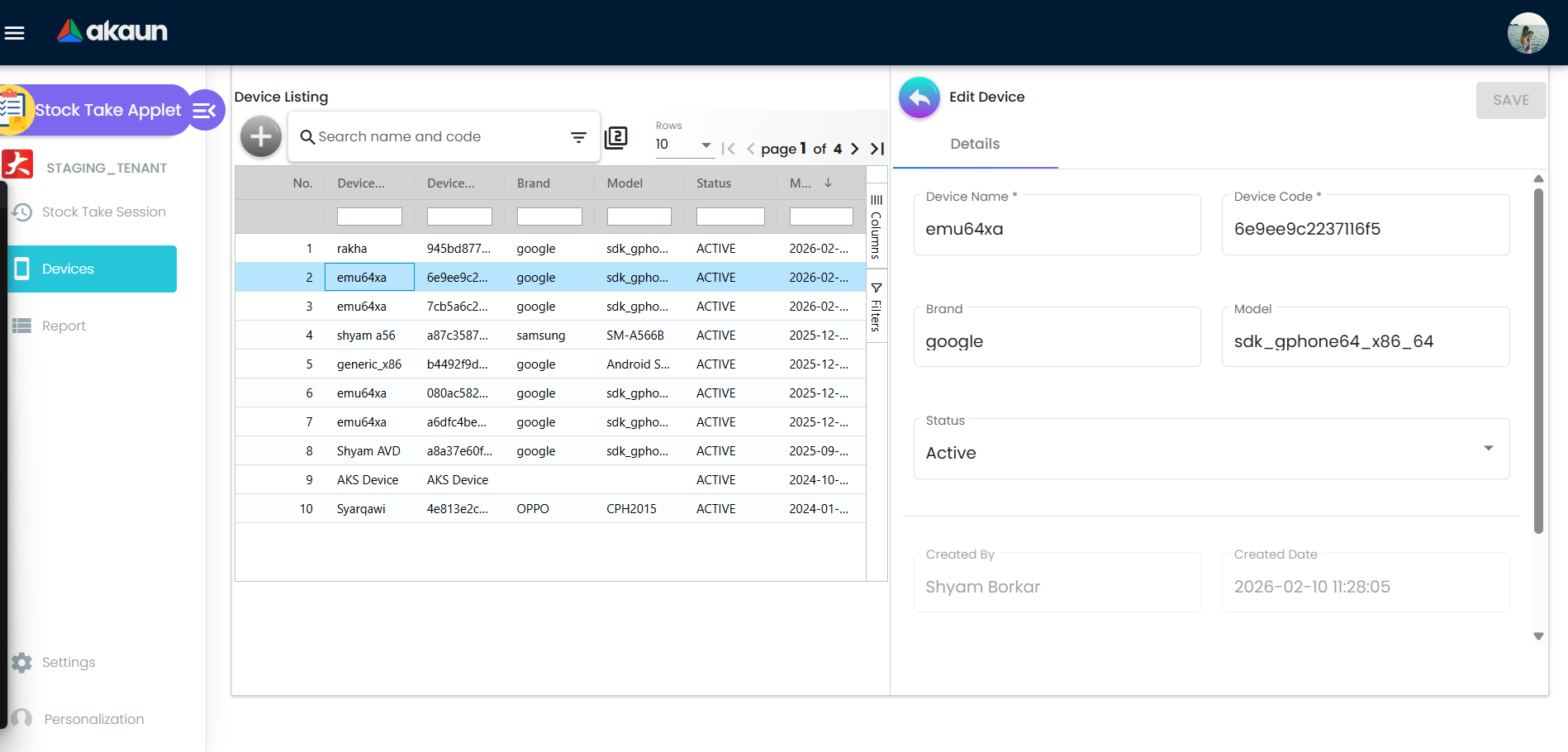
Task: Click the add new device plus icon
Action: click(x=260, y=136)
